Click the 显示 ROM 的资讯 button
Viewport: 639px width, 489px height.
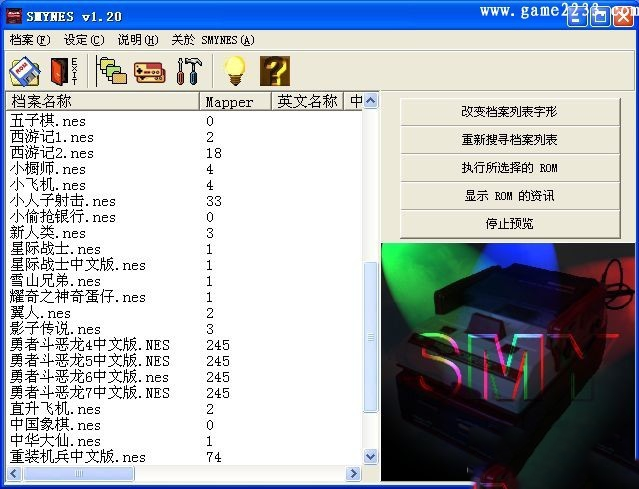(x=510, y=196)
